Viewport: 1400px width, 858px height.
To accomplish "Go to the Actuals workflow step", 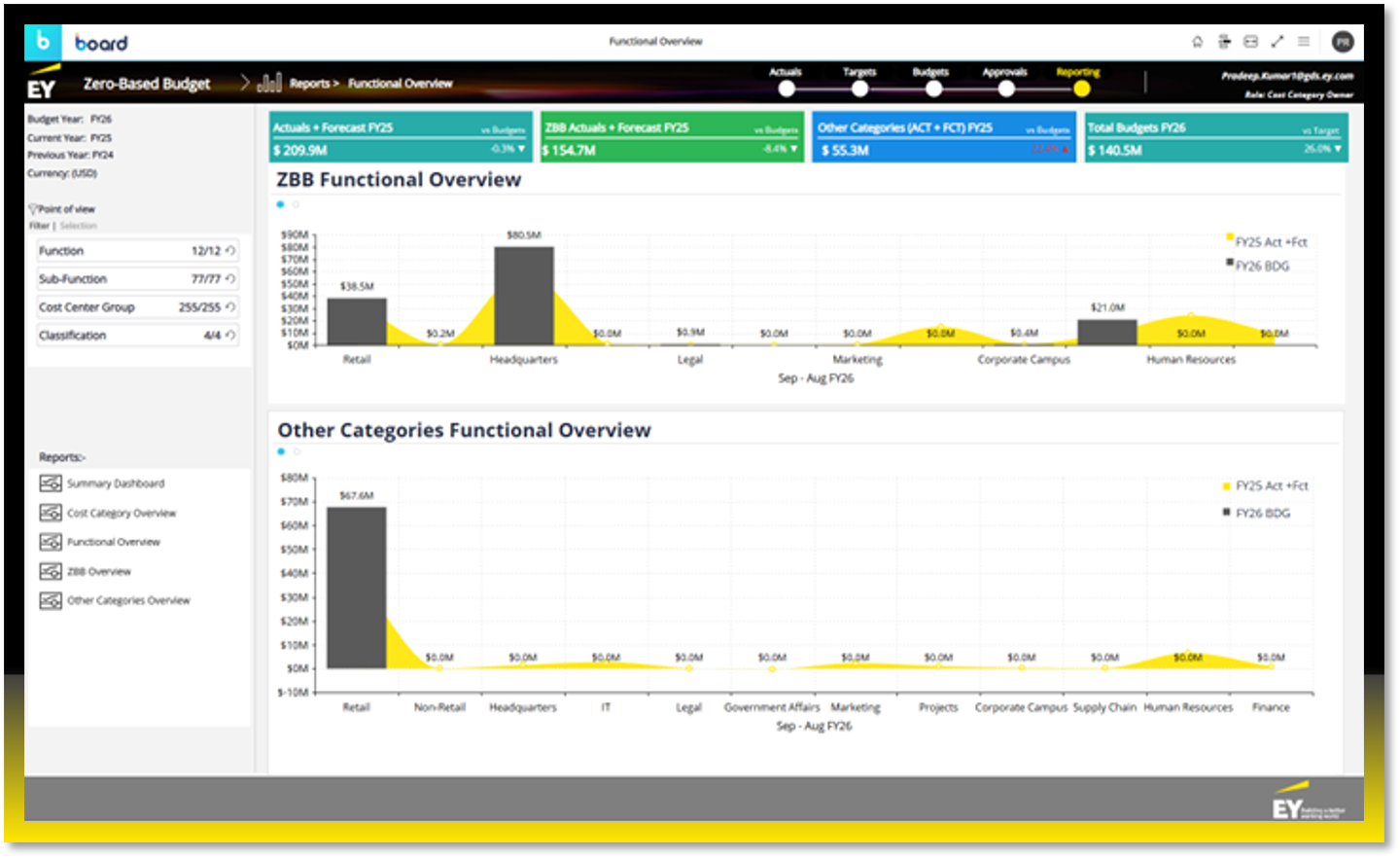I will click(787, 89).
